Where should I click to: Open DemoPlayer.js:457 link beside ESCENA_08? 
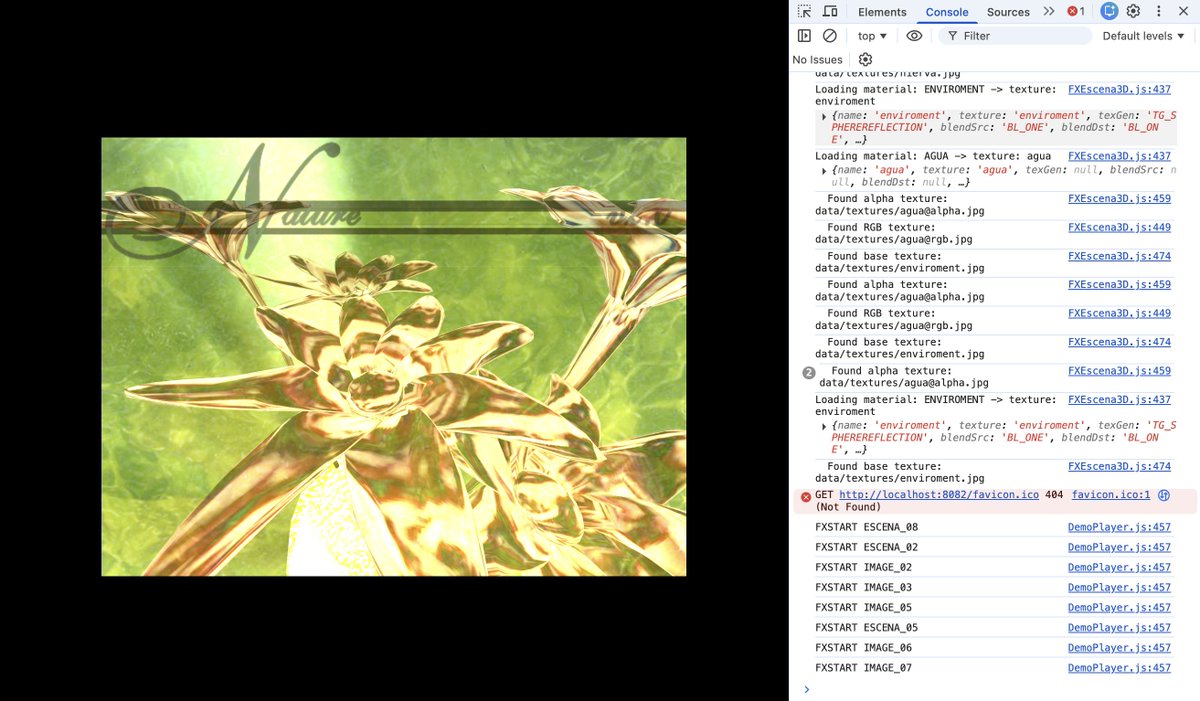(x=1119, y=527)
